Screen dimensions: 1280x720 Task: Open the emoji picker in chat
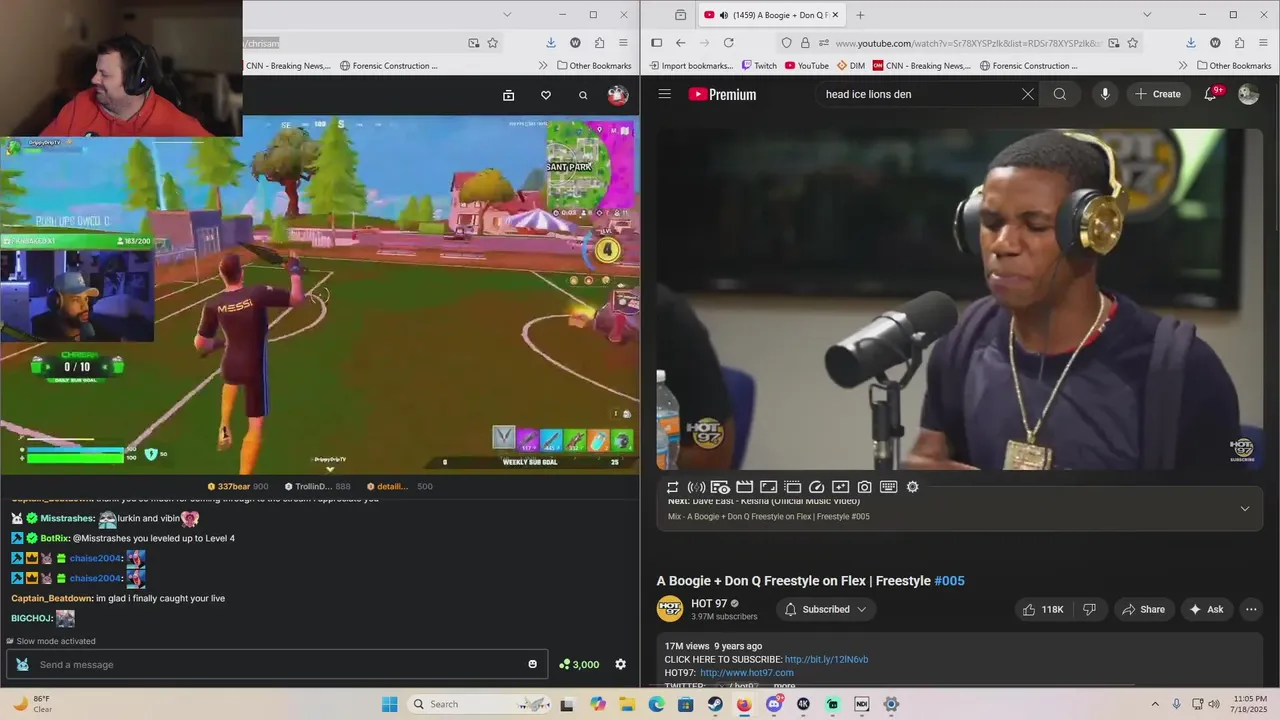coord(532,664)
